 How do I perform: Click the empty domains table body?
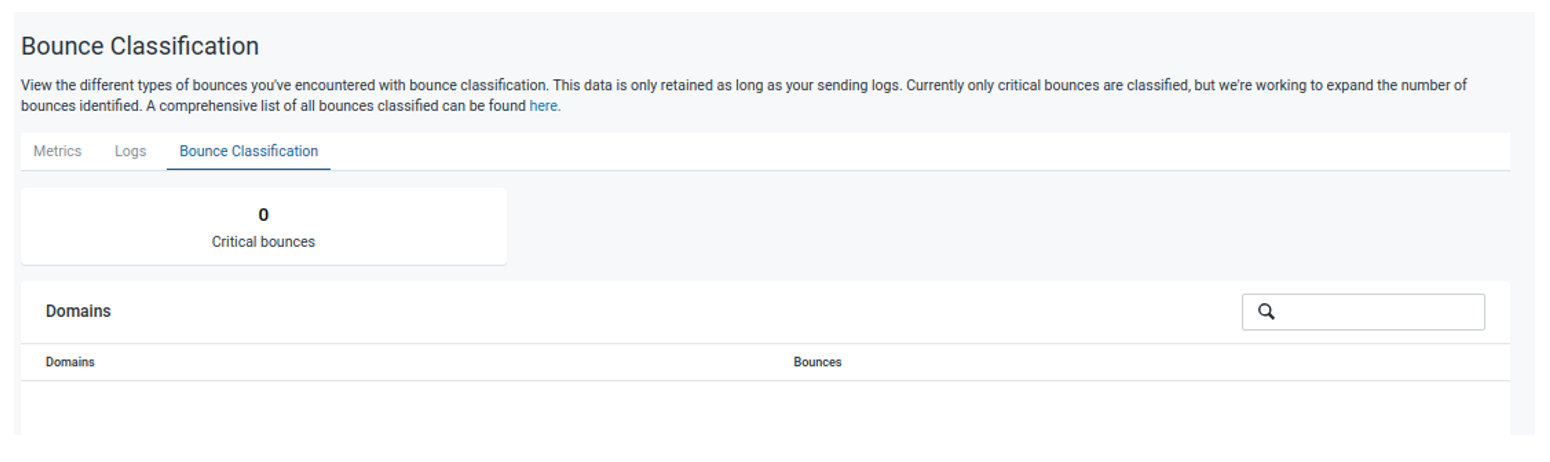tap(765, 408)
